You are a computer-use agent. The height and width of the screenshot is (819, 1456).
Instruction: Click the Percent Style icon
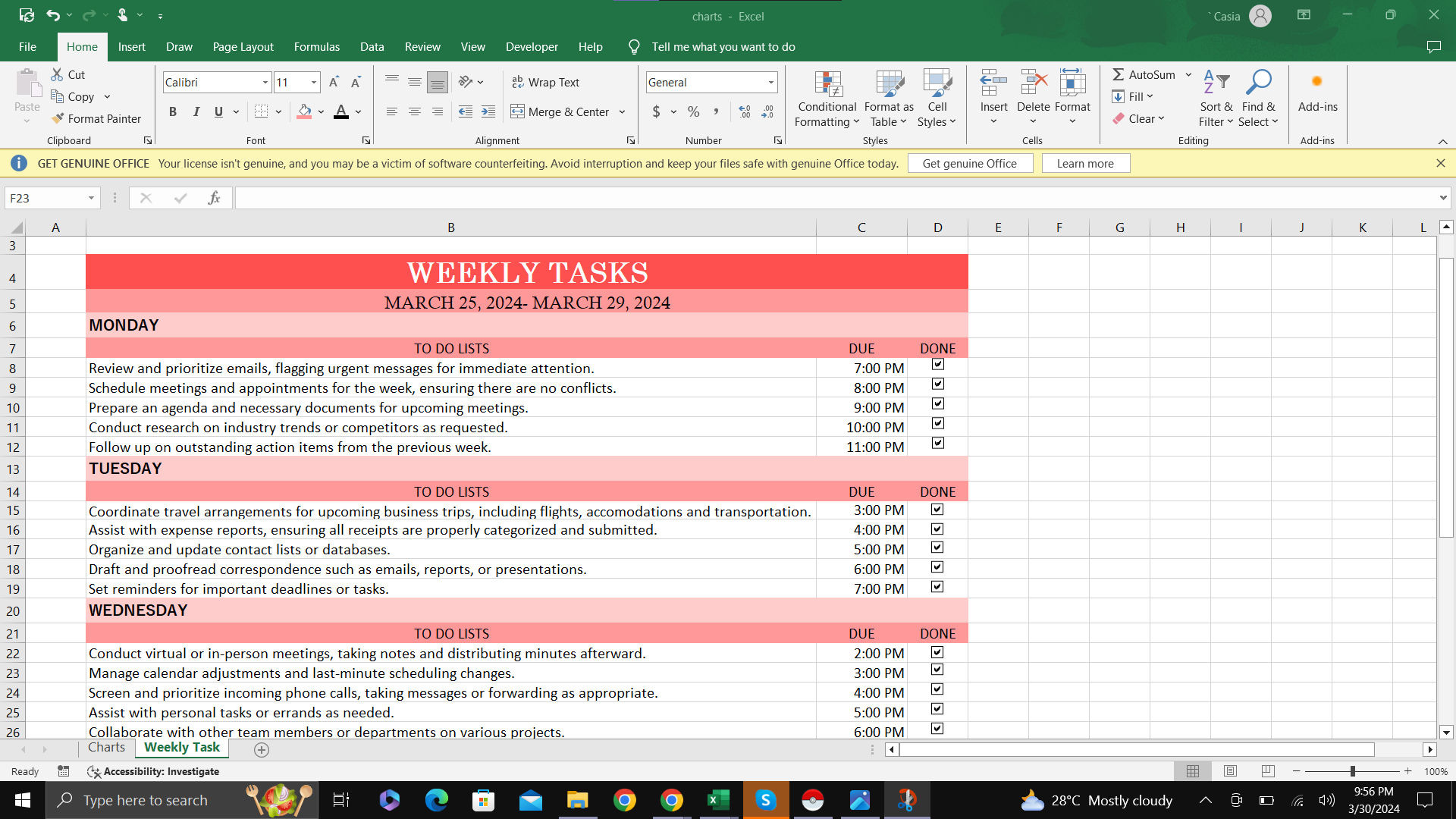point(693,112)
